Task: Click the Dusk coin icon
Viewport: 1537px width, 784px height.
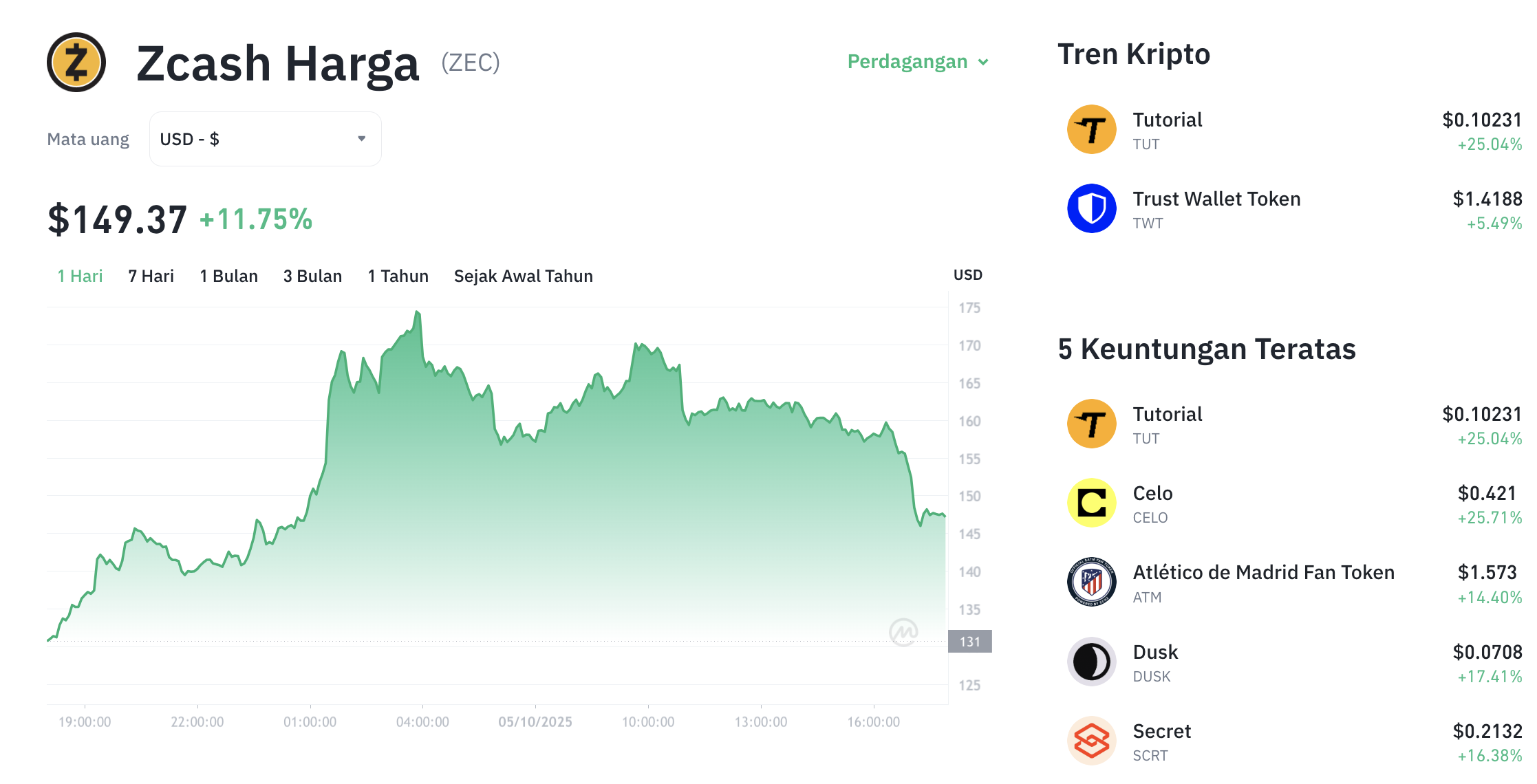Action: tap(1091, 662)
